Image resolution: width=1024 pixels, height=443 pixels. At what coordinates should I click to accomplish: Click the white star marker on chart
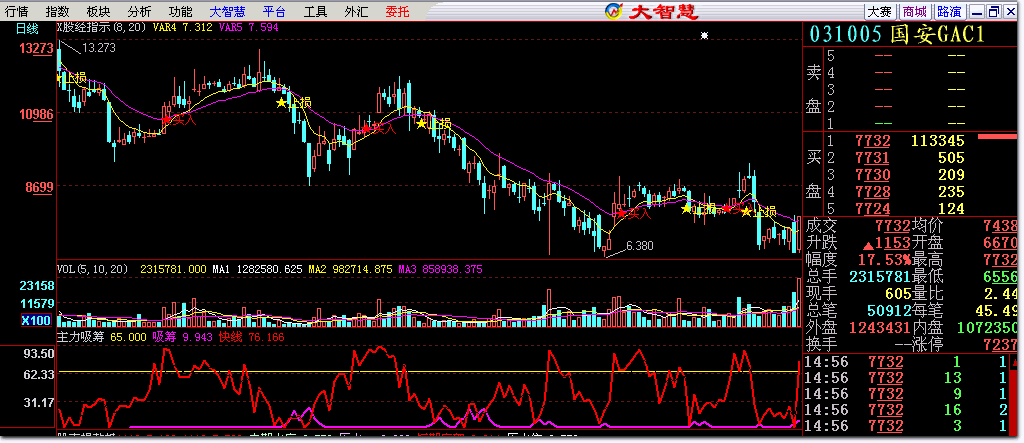coord(704,35)
